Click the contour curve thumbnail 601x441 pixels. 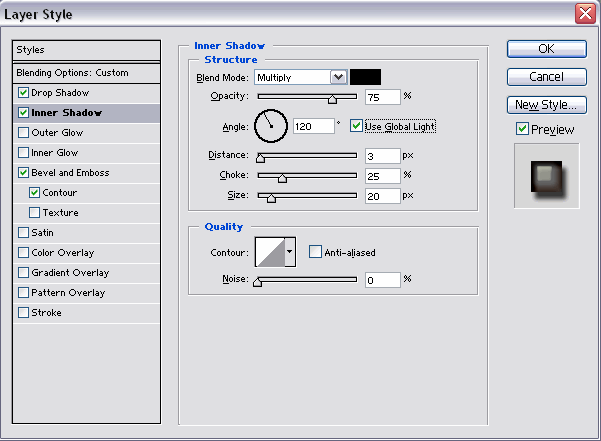pos(270,252)
